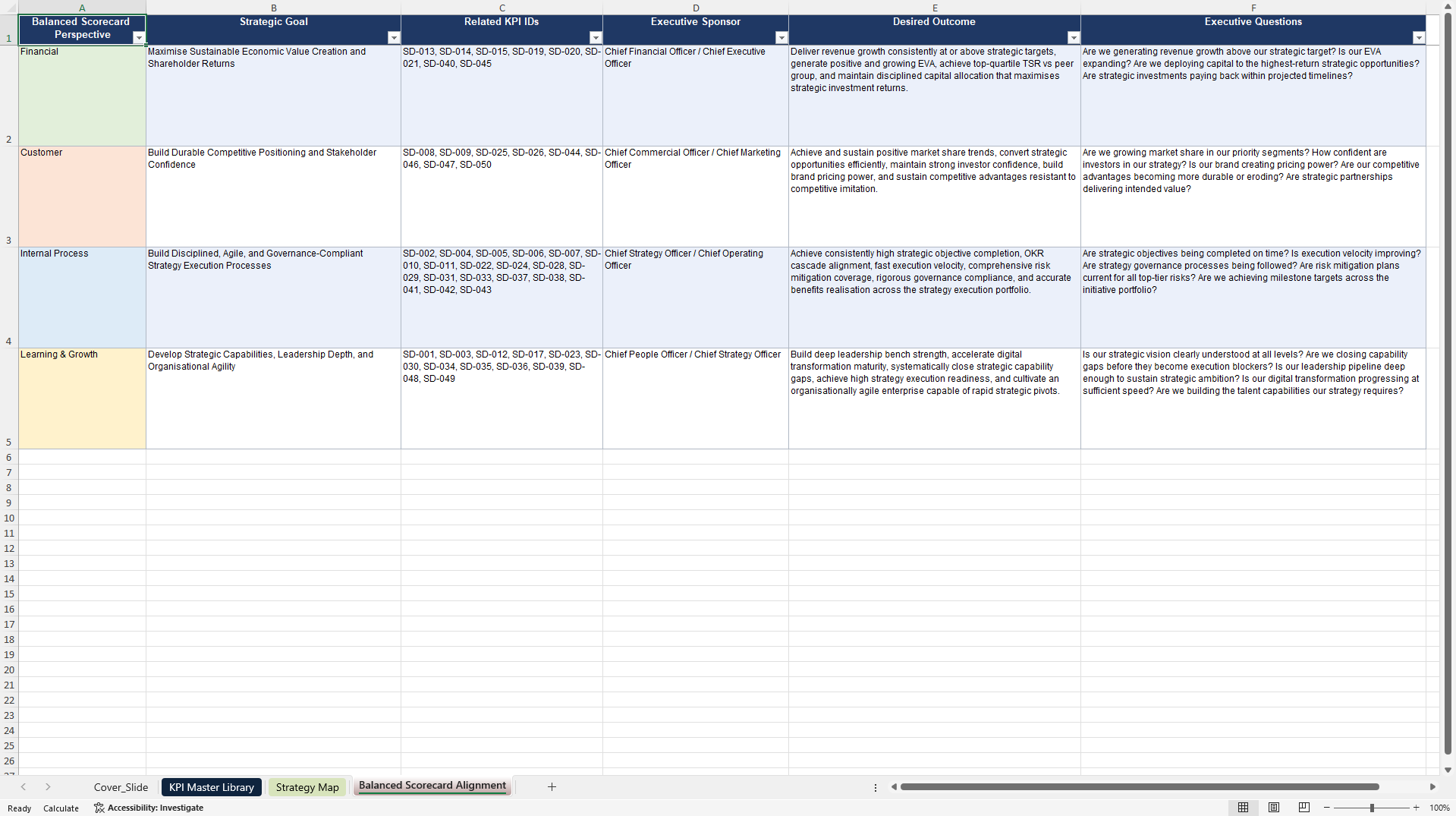The width and height of the screenshot is (1456, 816).
Task: Switch to Normal view
Action: pos(1243,808)
